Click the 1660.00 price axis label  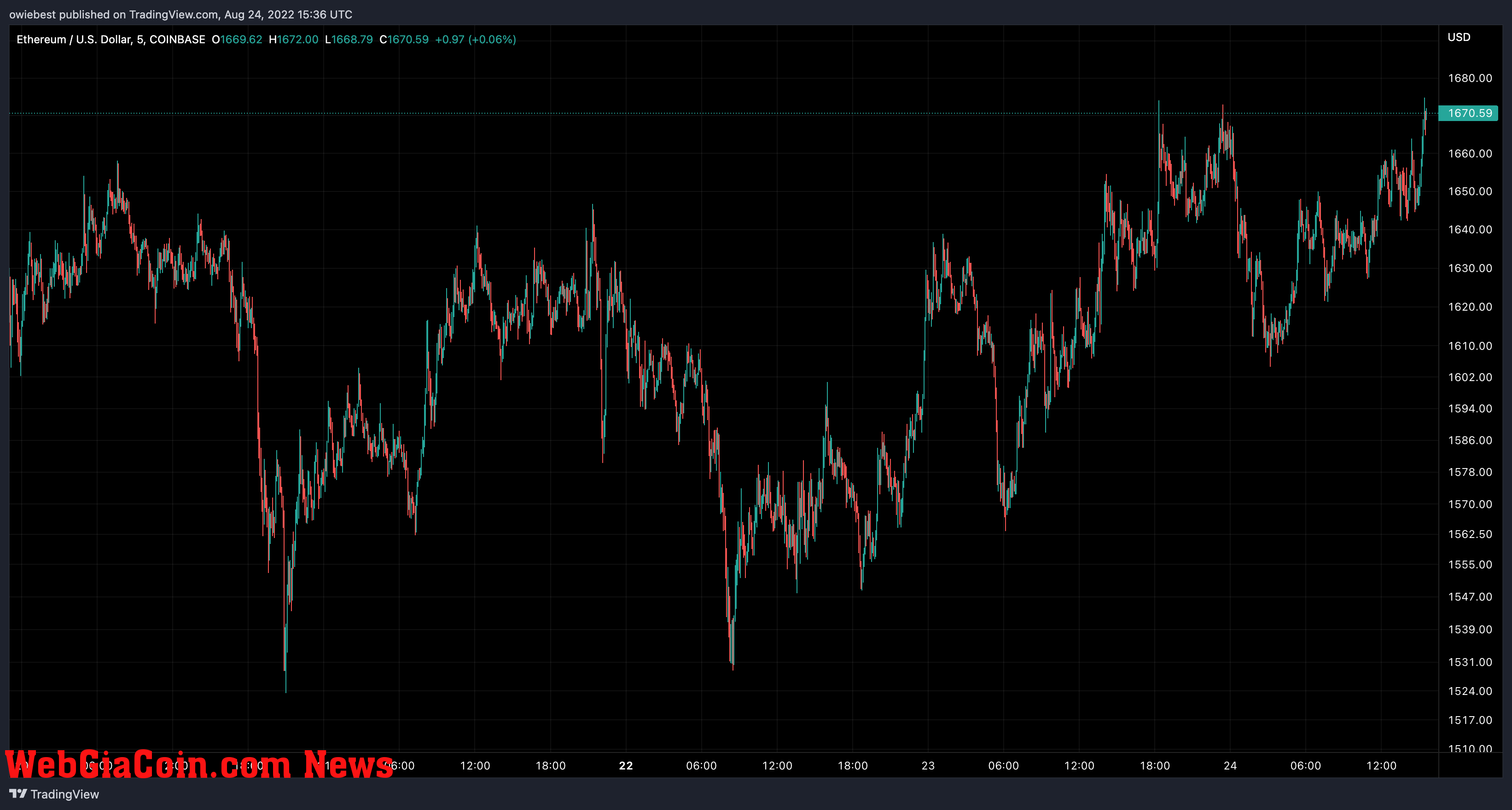click(1470, 154)
